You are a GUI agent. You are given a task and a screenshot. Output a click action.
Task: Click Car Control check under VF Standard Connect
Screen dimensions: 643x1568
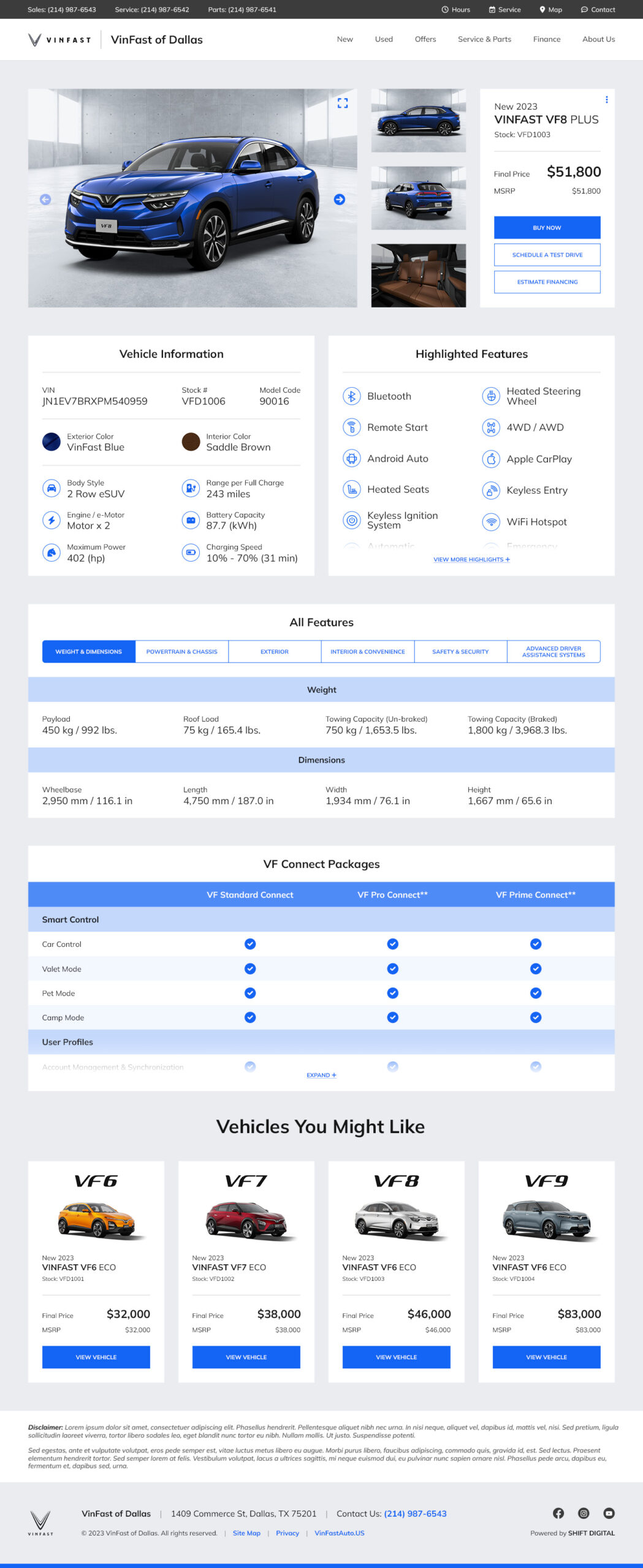pos(250,944)
